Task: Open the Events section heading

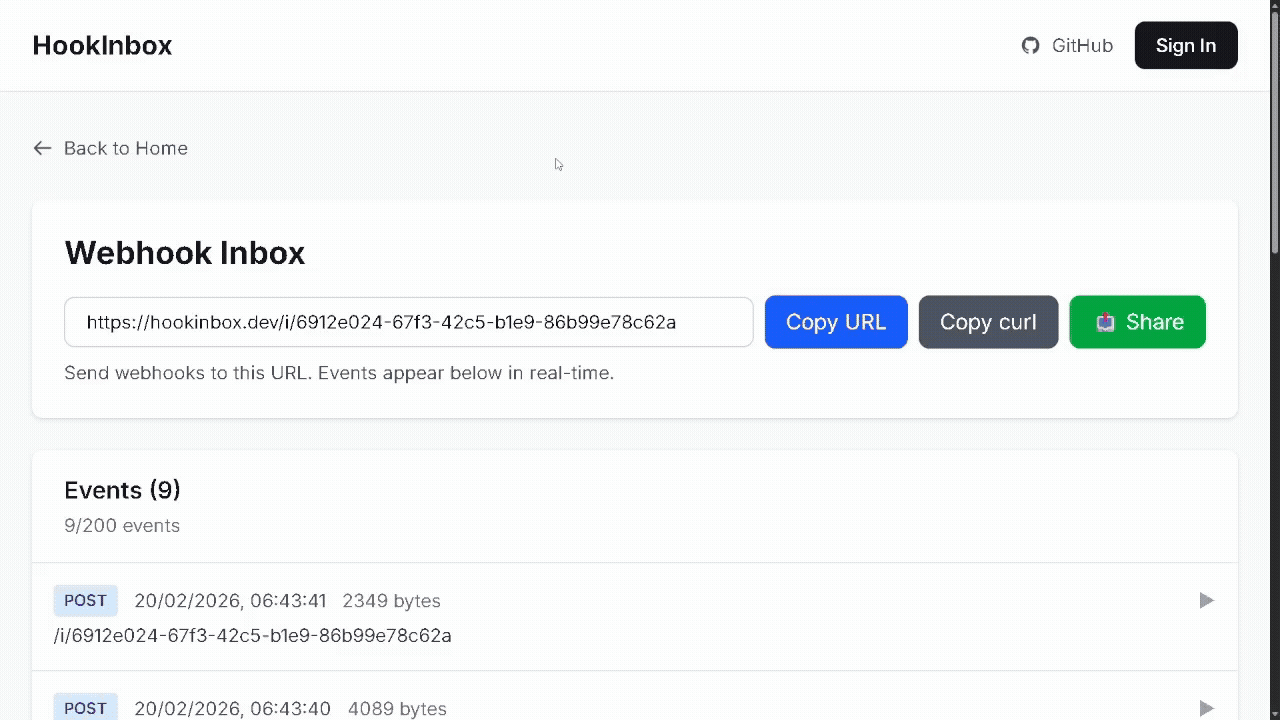Action: [x=122, y=490]
